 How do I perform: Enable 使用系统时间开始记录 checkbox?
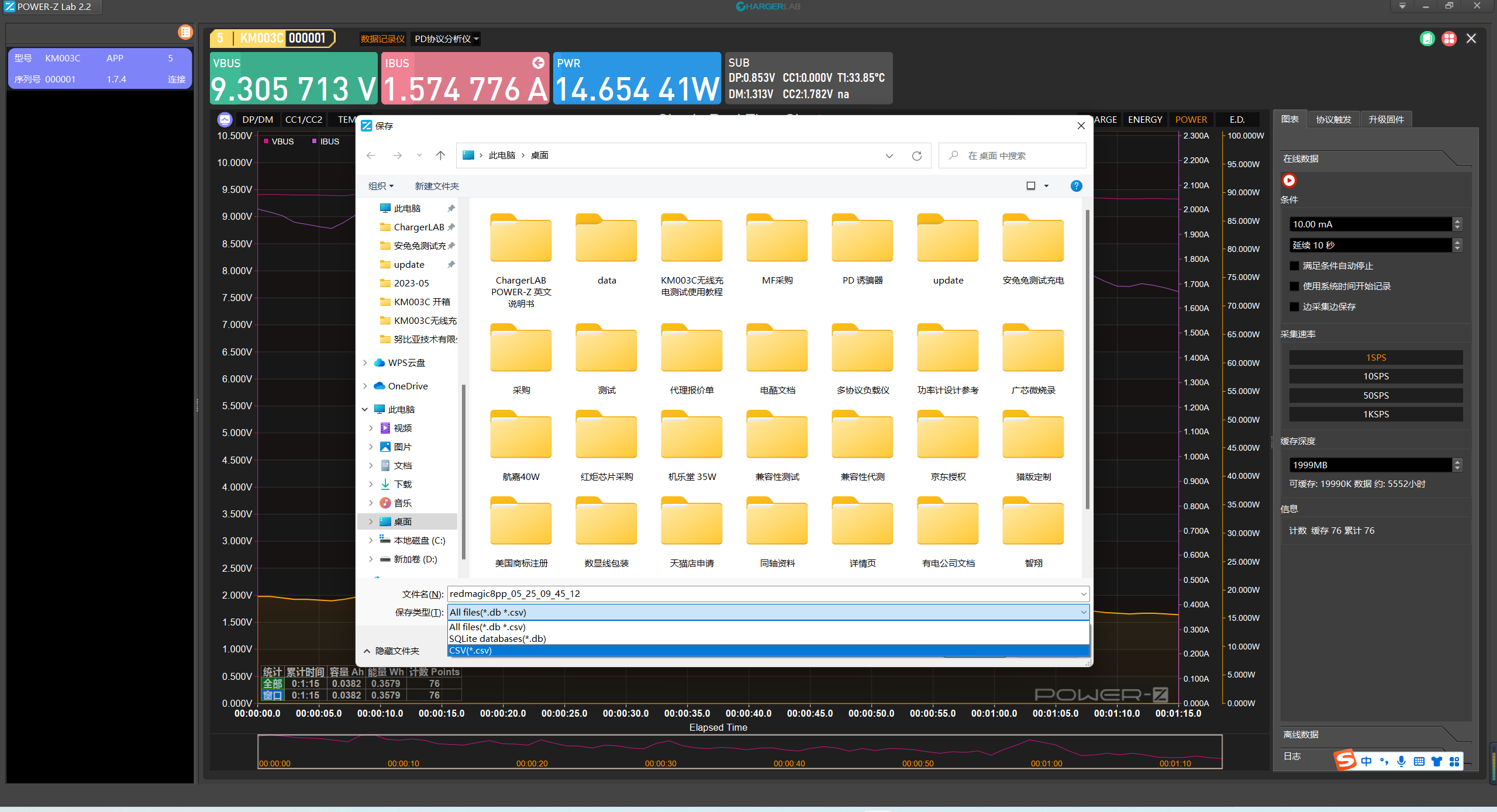click(x=1294, y=286)
